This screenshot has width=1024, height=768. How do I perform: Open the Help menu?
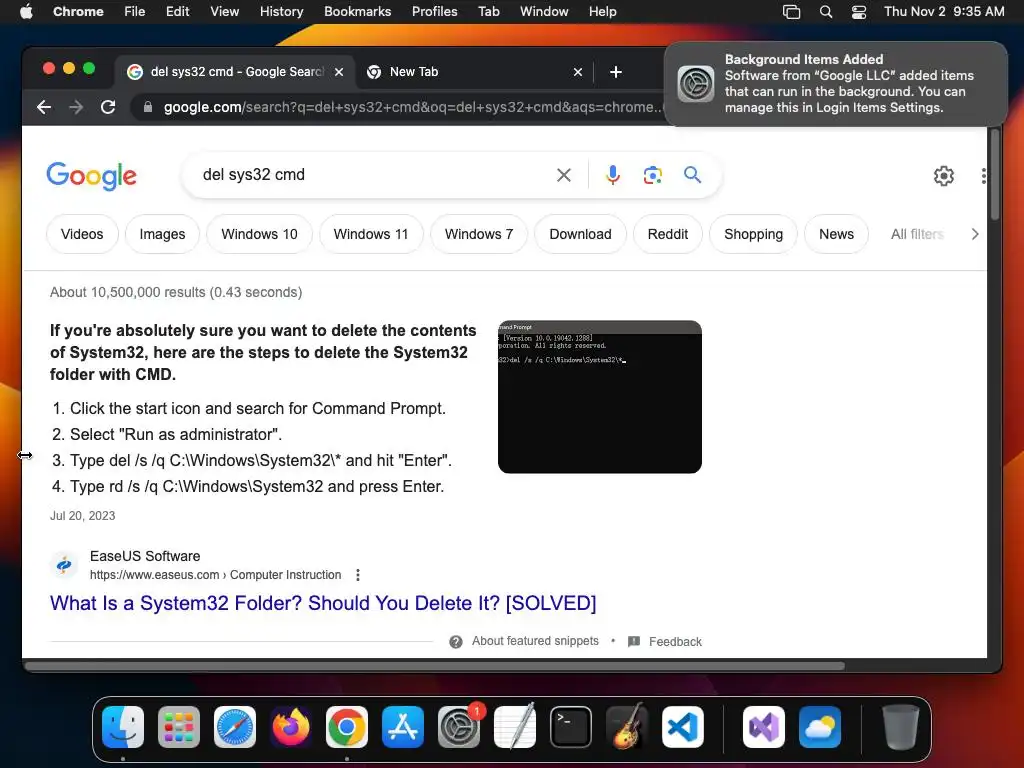[x=602, y=12]
